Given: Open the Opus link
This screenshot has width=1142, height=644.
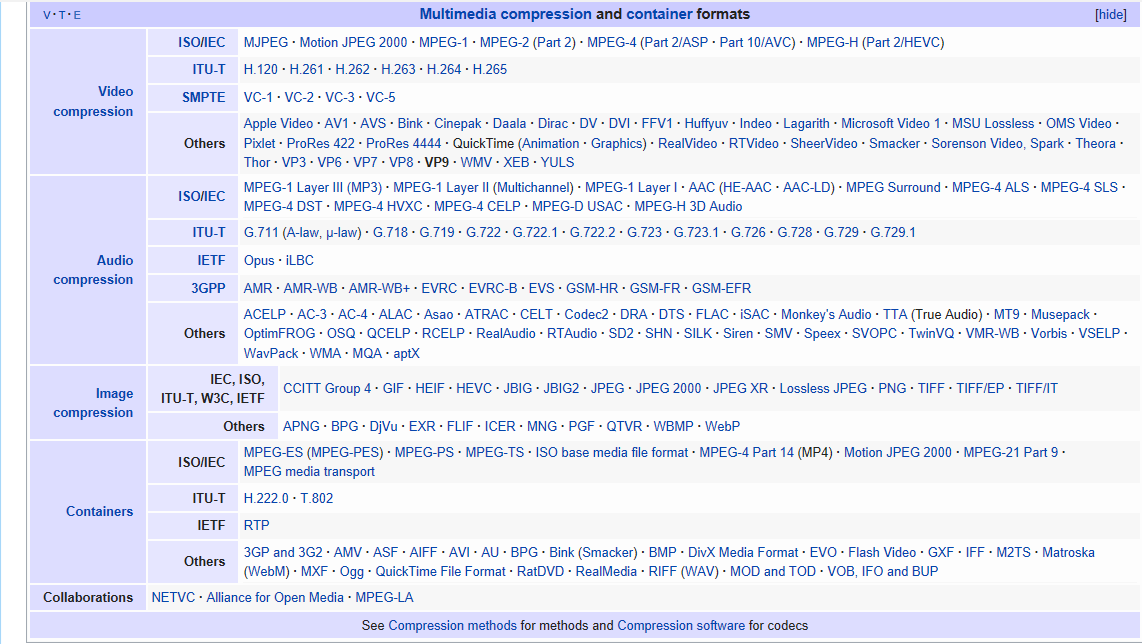Looking at the screenshot, I should point(259,260).
